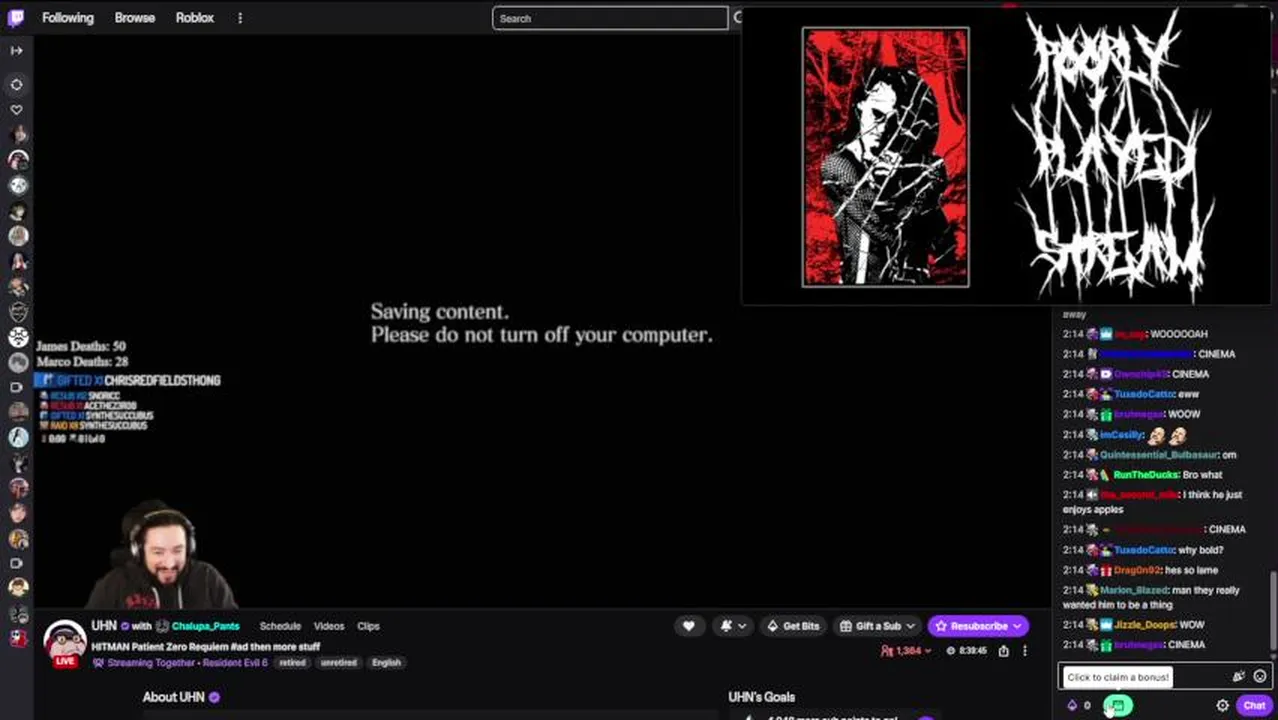This screenshot has width=1278, height=720.
Task: Visit Chalupa_Pants co-streamer channel
Action: [x=205, y=626]
